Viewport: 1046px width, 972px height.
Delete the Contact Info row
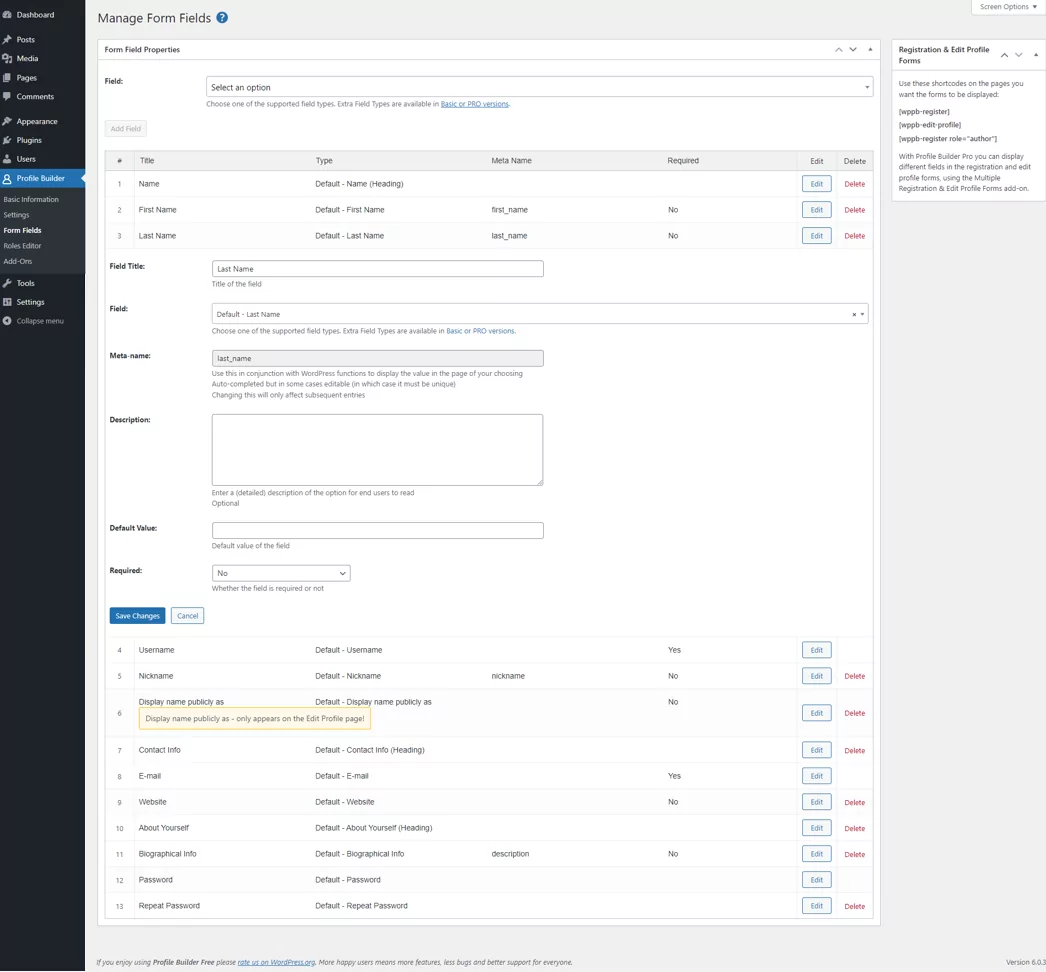pyautogui.click(x=855, y=751)
